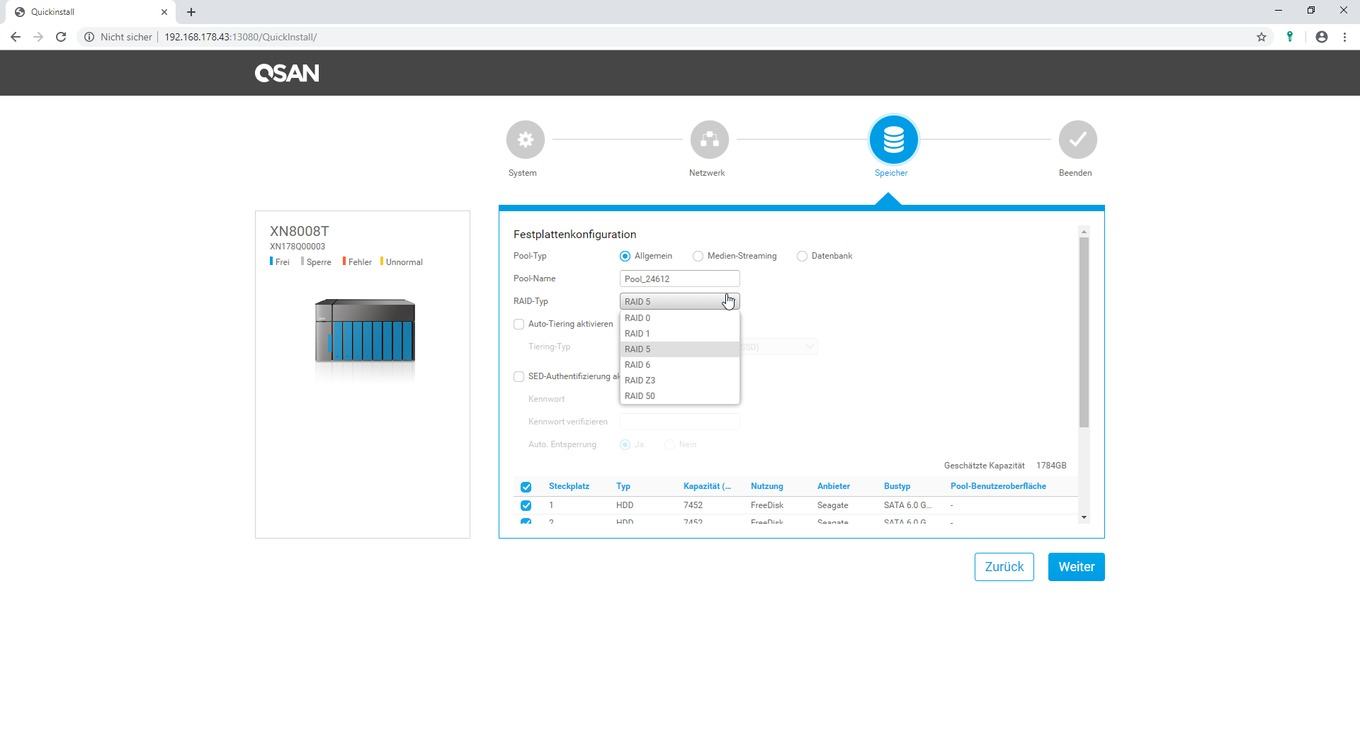Click the Weiter button

pyautogui.click(x=1076, y=567)
